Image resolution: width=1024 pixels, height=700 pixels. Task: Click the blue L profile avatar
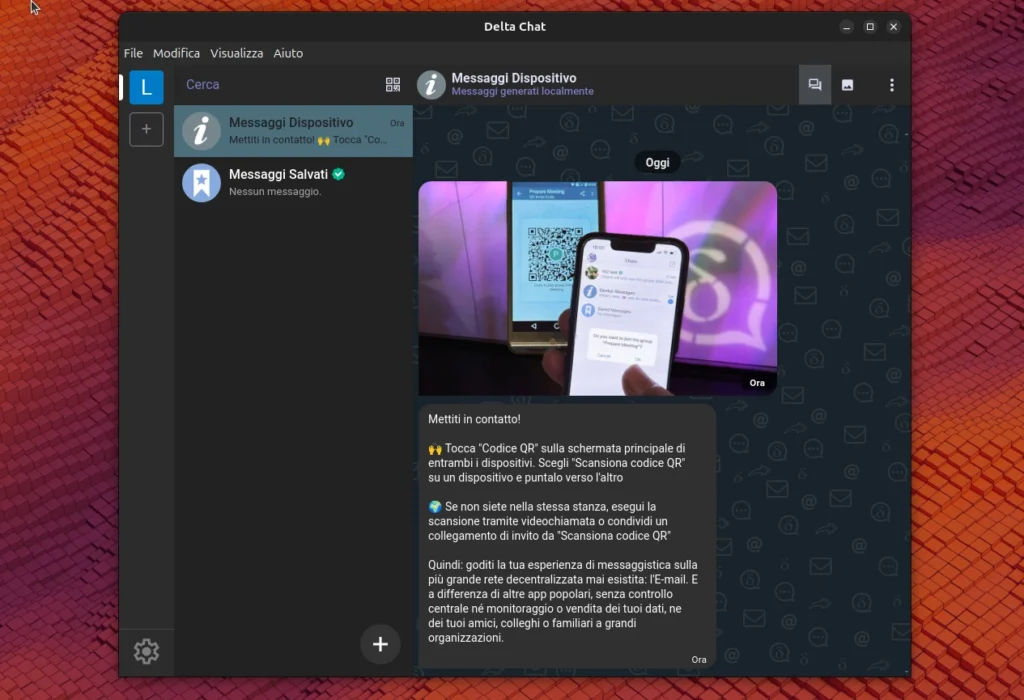pyautogui.click(x=146, y=87)
